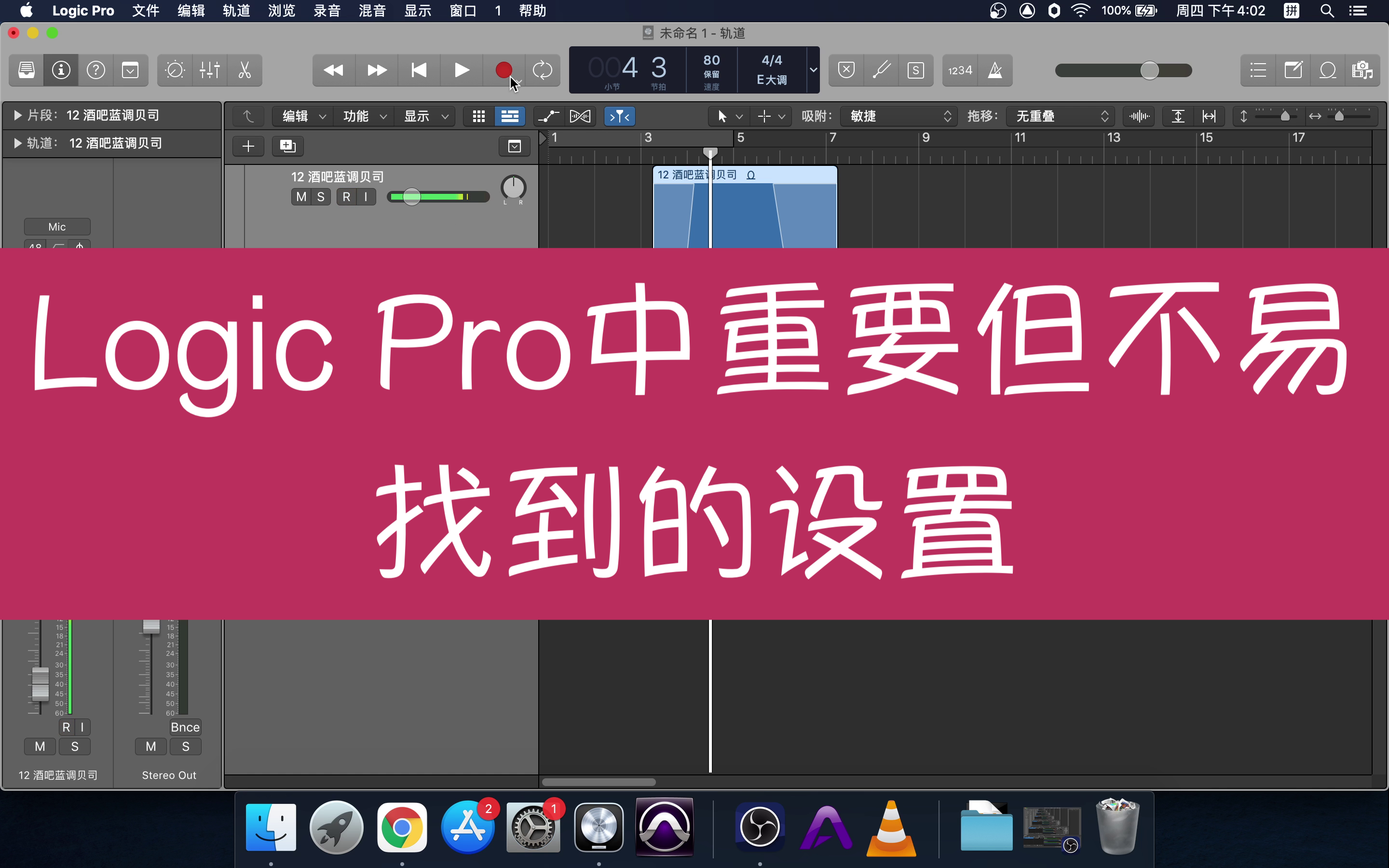Toggle Flex editing icon
The height and width of the screenshot is (868, 1389).
(580, 116)
